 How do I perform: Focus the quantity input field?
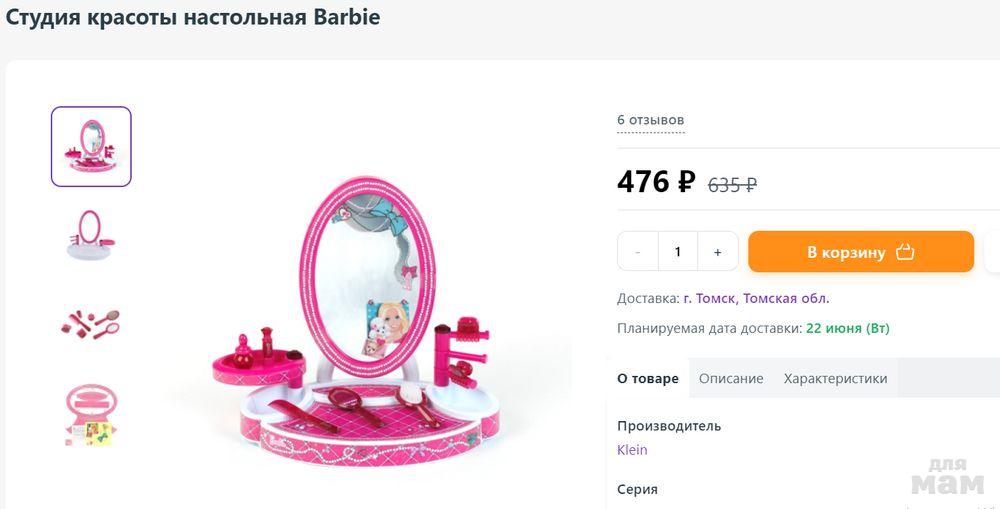click(678, 252)
